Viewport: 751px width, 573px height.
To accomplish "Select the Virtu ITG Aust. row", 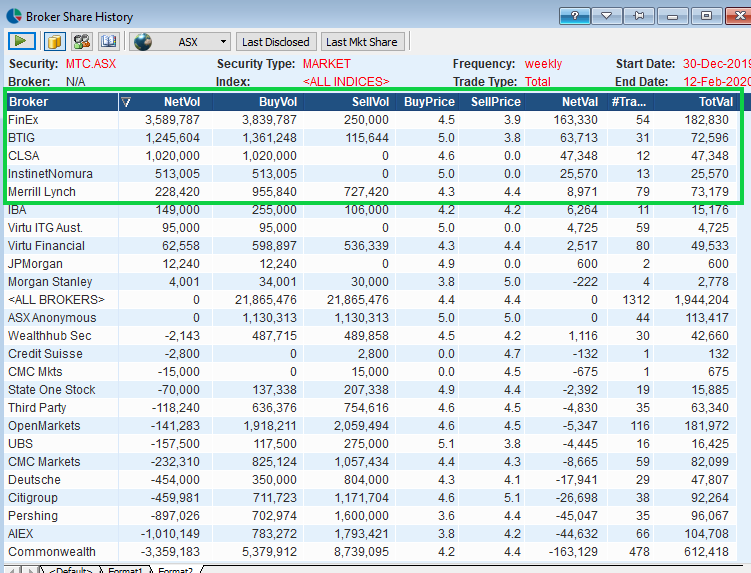I will click(x=372, y=228).
